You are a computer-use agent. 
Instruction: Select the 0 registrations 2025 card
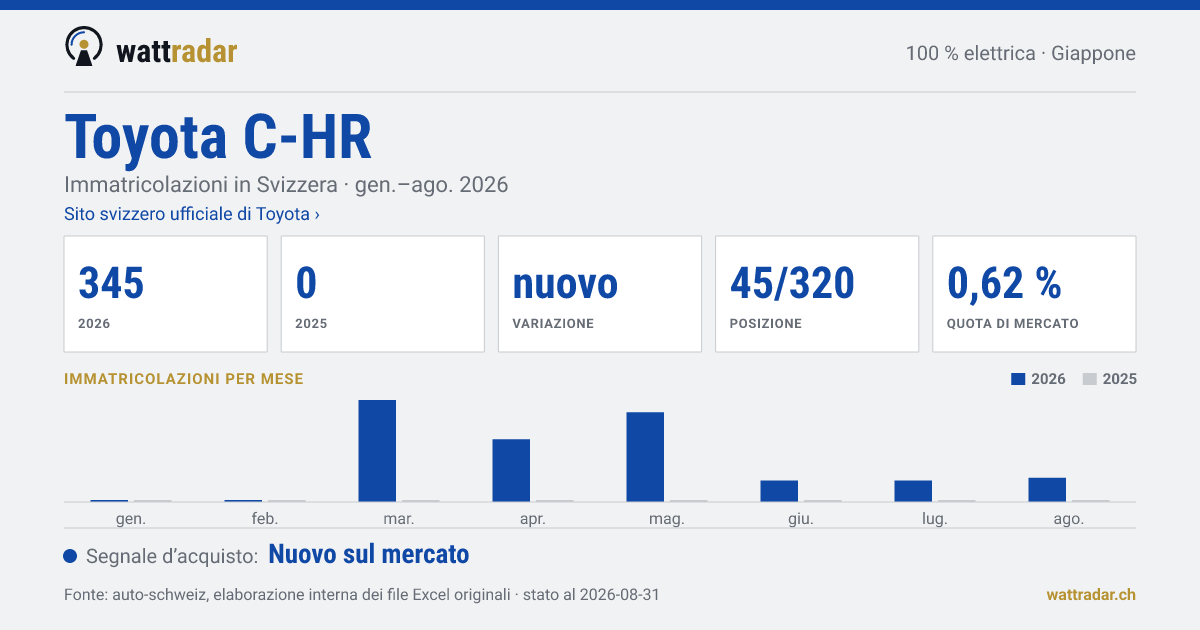383,294
